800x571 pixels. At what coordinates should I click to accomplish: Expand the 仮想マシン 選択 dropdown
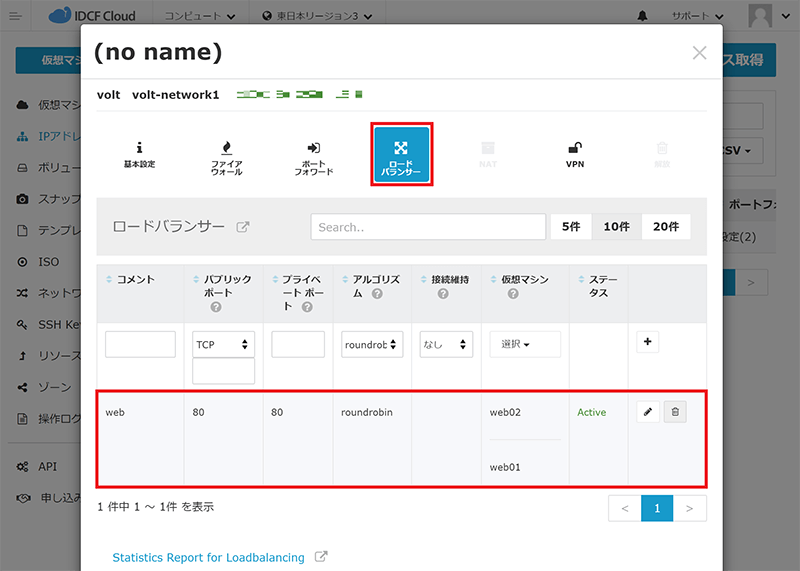(524, 344)
